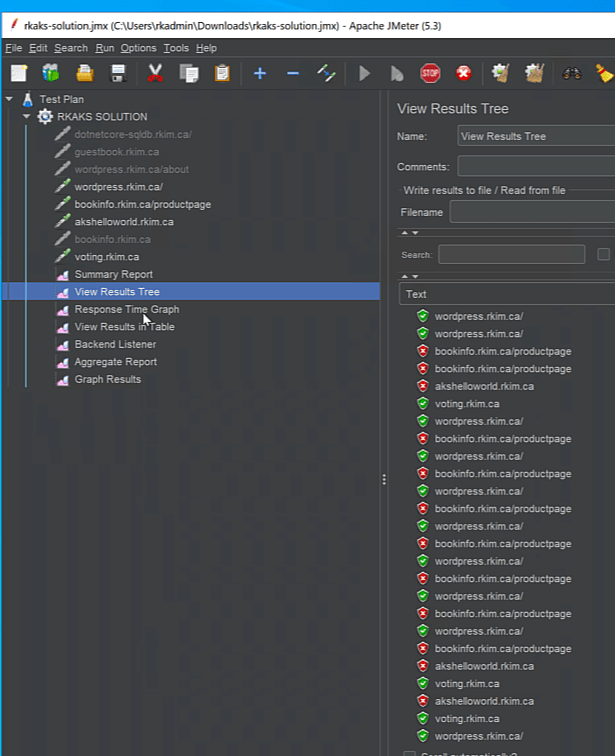Viewport: 615px width, 756px height.
Task: Click the Add plus toolbar icon
Action: [259, 73]
